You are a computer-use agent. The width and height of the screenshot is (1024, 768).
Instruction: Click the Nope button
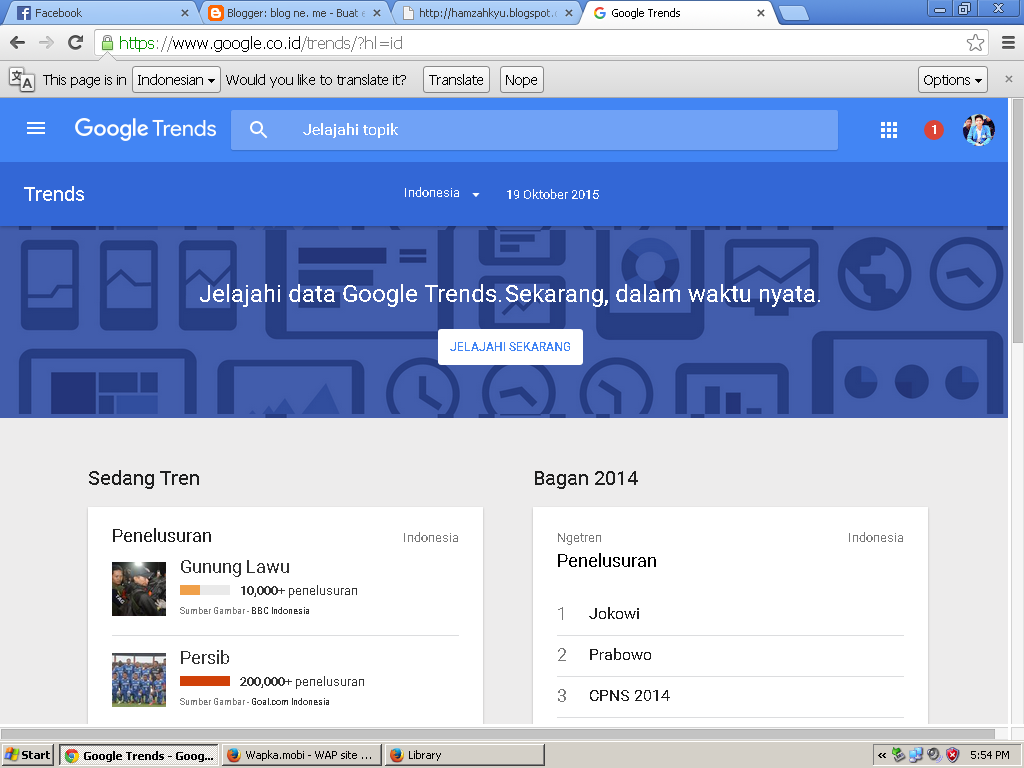point(521,80)
